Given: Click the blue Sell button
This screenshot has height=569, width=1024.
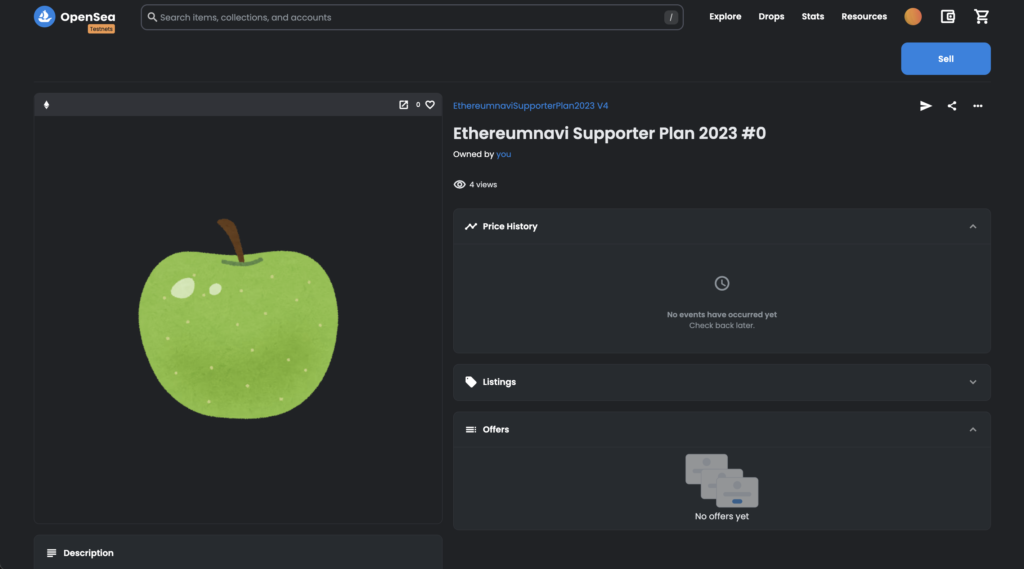Looking at the screenshot, I should click(x=946, y=59).
